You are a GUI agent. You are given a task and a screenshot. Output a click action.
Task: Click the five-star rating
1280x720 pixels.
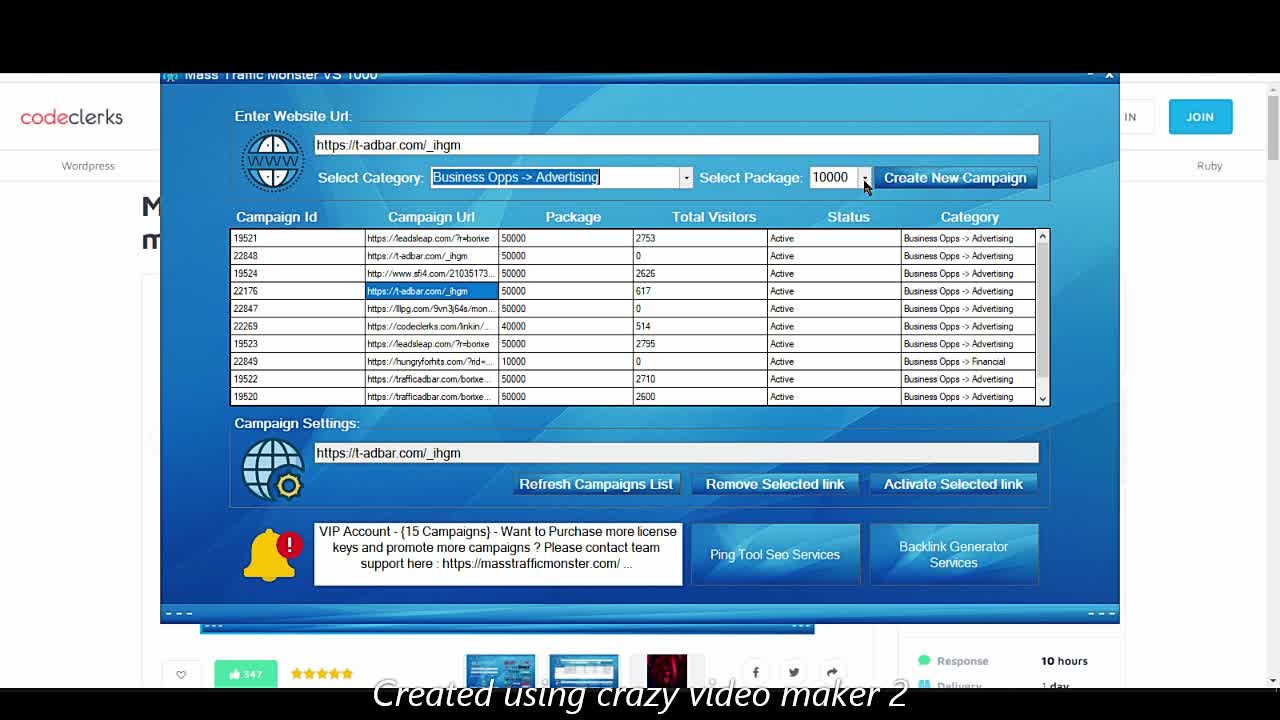[322, 674]
